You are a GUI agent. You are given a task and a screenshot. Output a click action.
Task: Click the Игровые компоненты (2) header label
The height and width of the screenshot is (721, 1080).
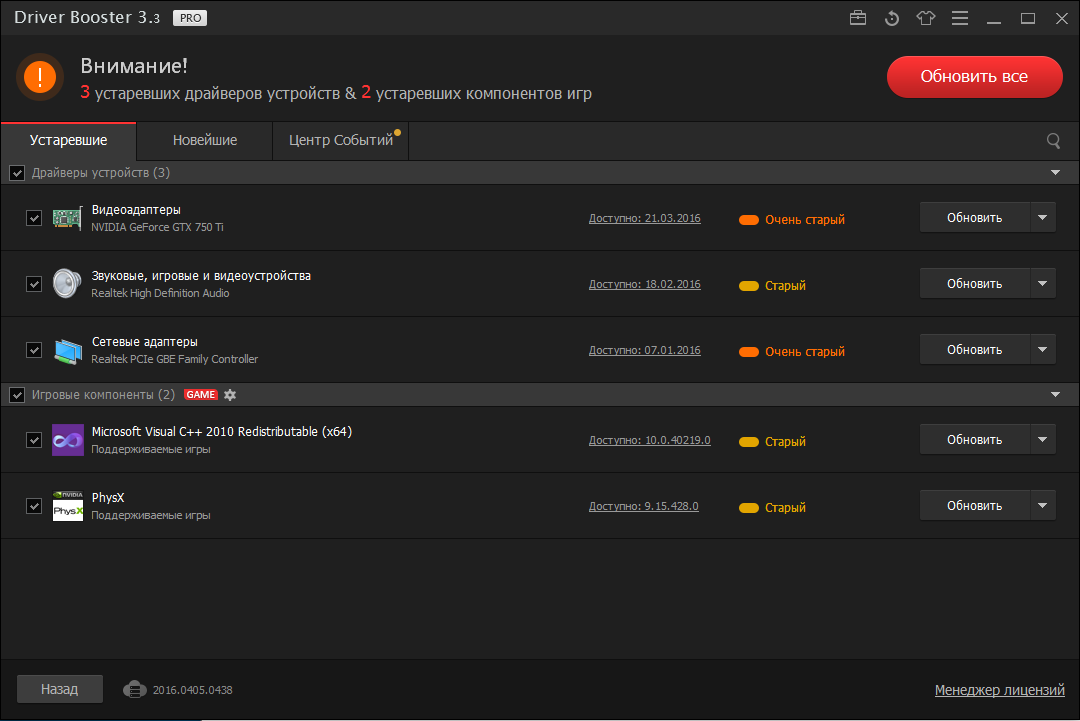pyautogui.click(x=103, y=395)
